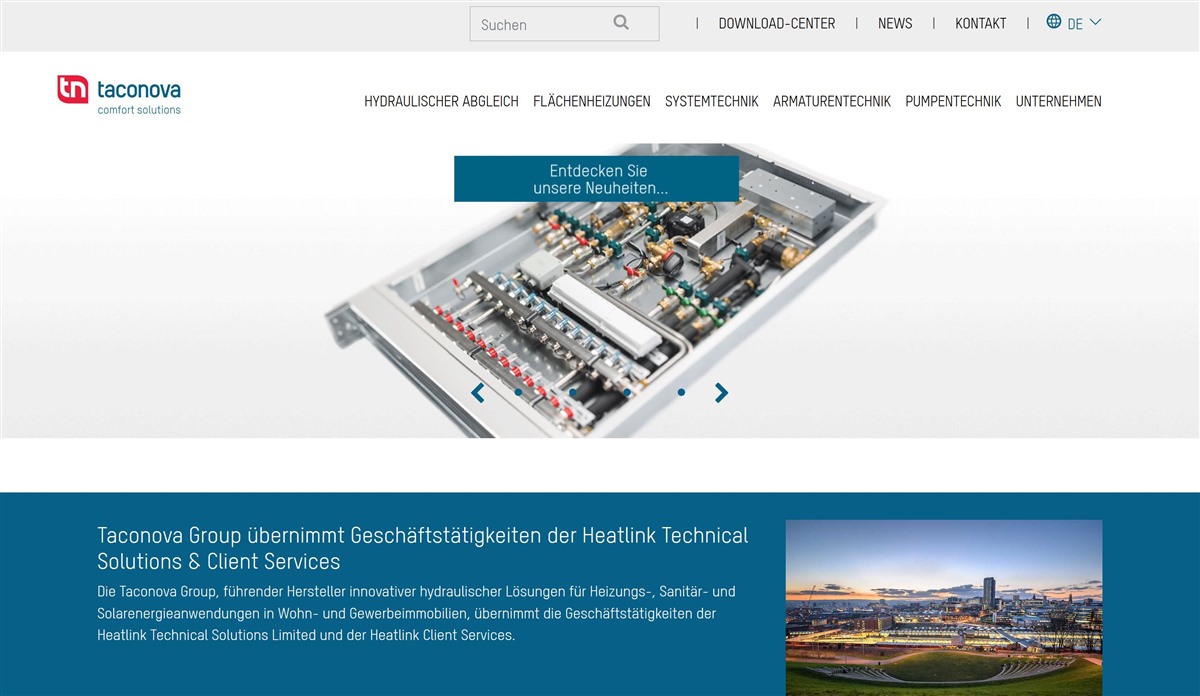The height and width of the screenshot is (696, 1200).
Task: Select the first carousel indicator dot
Action: tap(518, 392)
